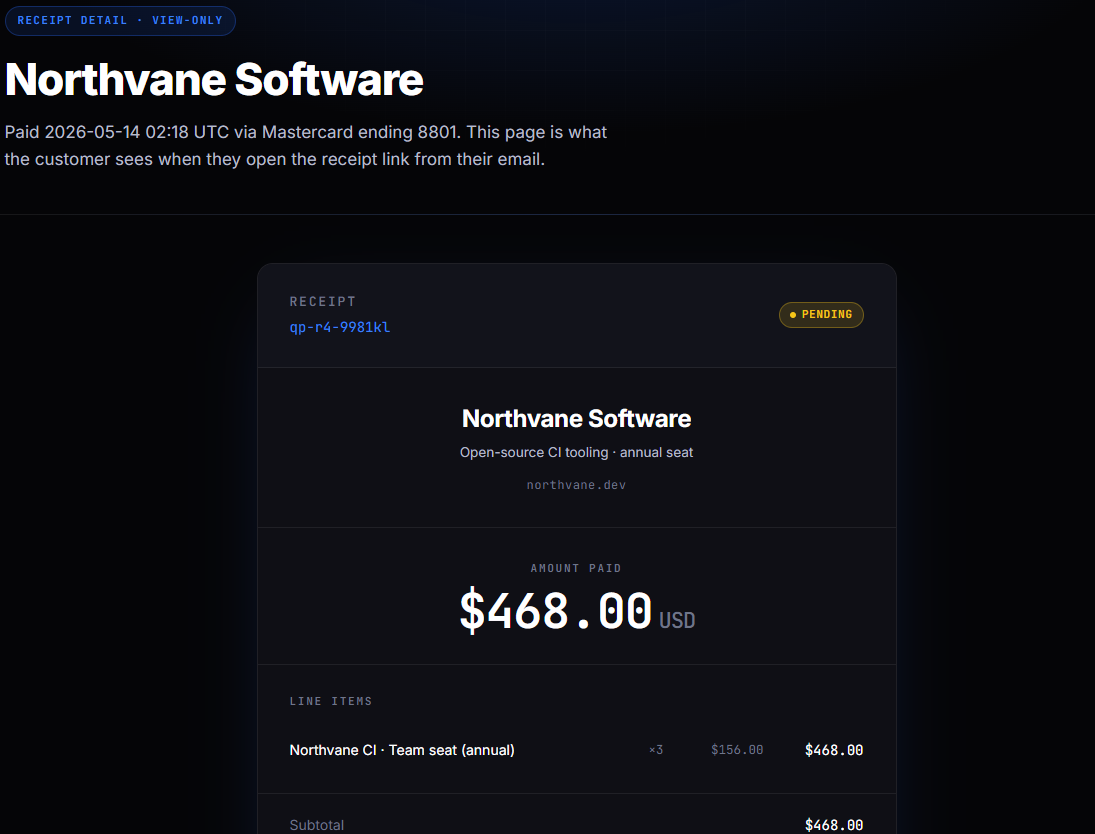Image resolution: width=1095 pixels, height=834 pixels.
Task: Click the ×3 quantity value
Action: [x=656, y=750]
